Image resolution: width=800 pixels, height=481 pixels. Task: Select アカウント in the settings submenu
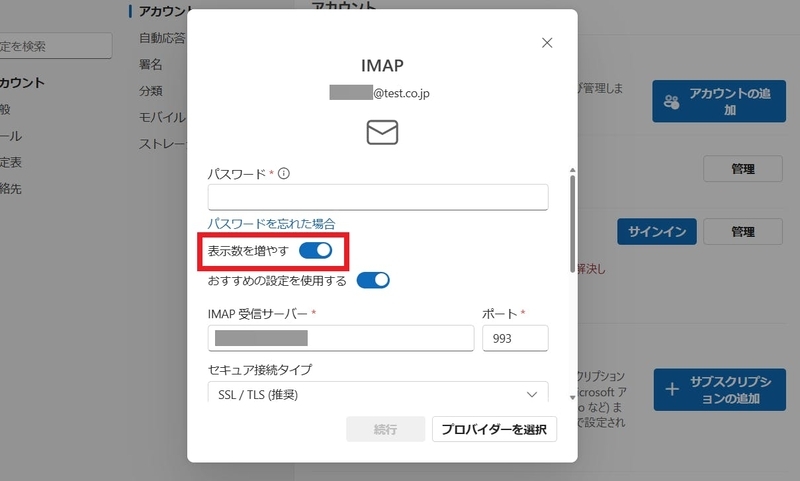pyautogui.click(x=162, y=11)
